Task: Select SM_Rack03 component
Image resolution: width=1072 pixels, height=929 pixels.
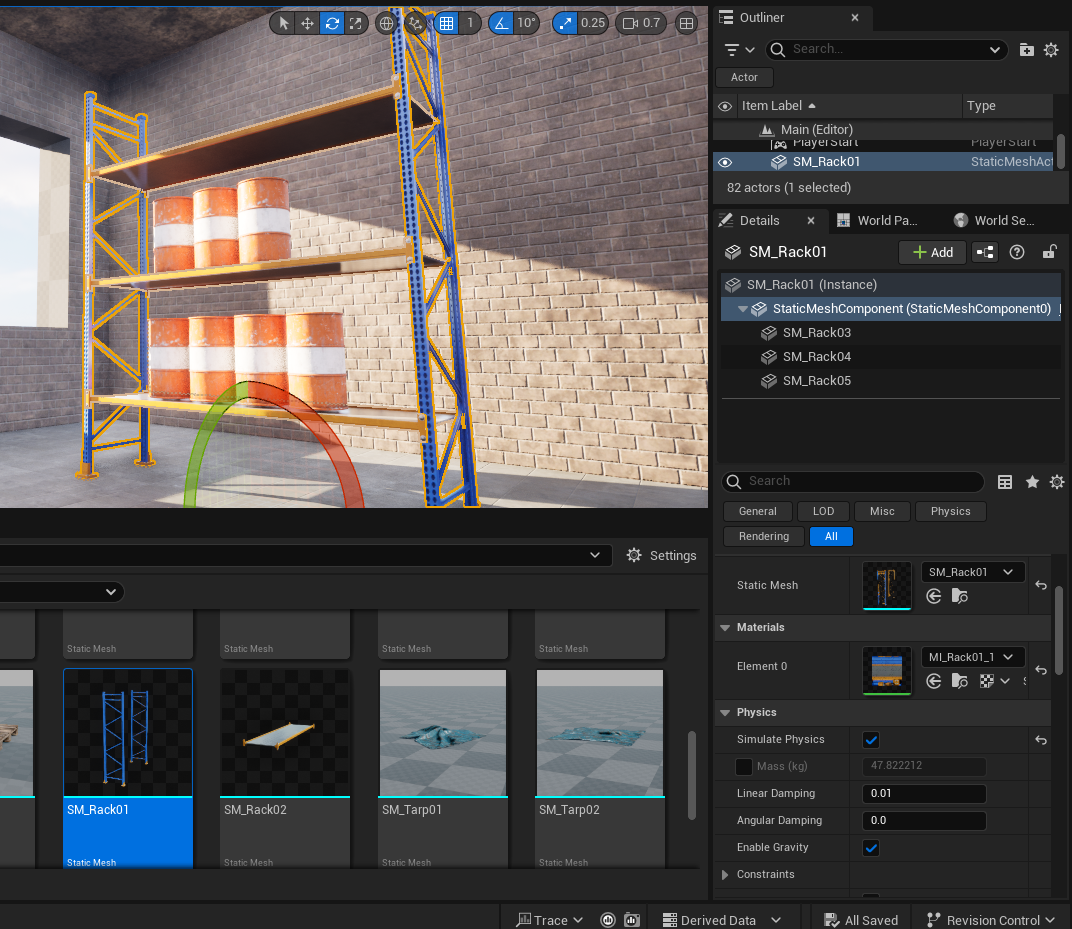Action: point(891,333)
